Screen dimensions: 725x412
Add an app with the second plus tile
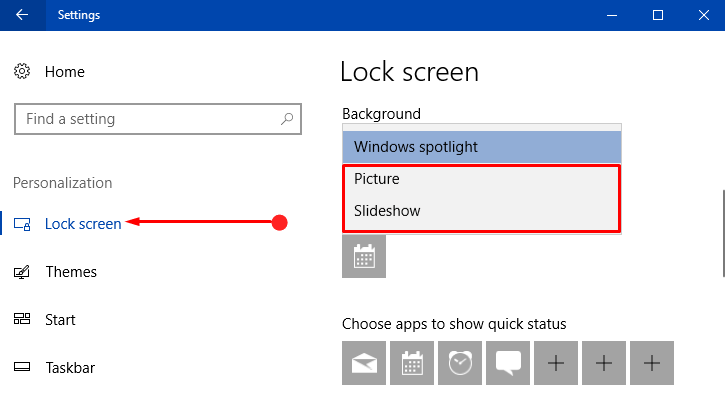(x=604, y=363)
